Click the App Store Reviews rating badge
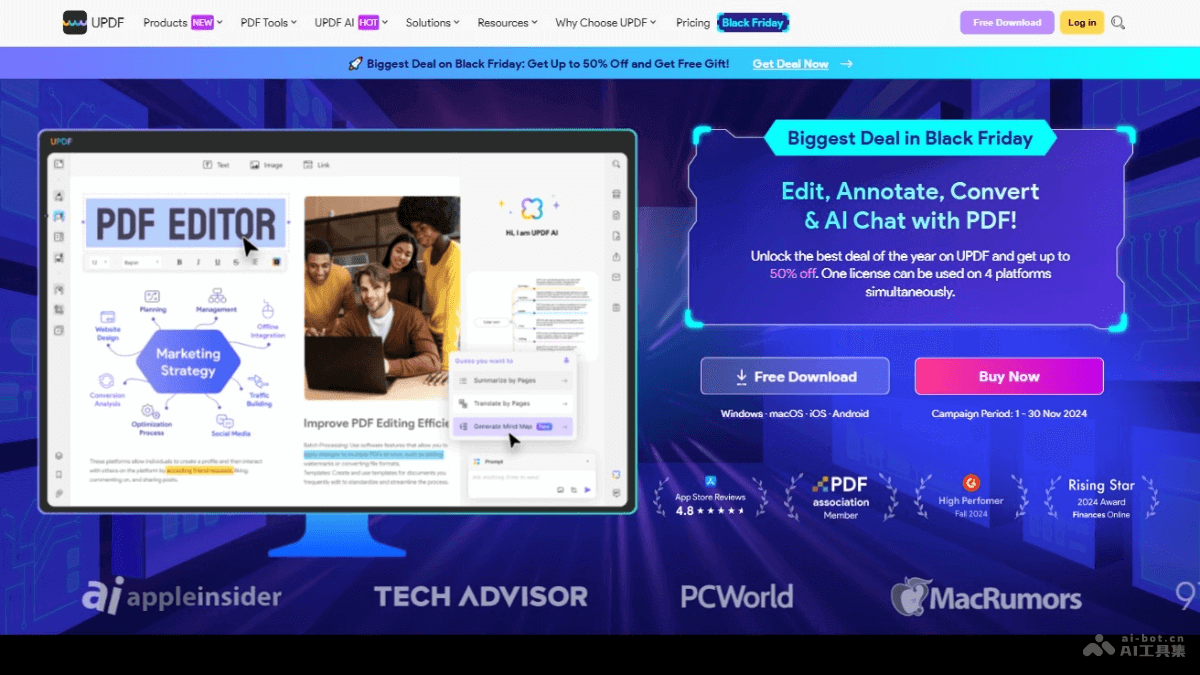 pyautogui.click(x=710, y=497)
